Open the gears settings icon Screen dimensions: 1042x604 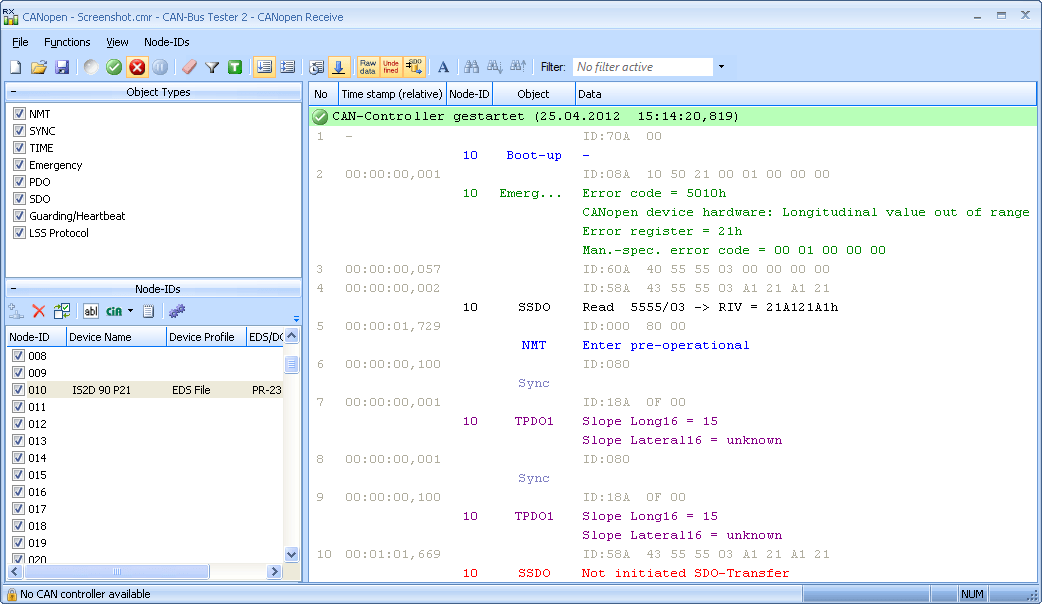tap(177, 311)
